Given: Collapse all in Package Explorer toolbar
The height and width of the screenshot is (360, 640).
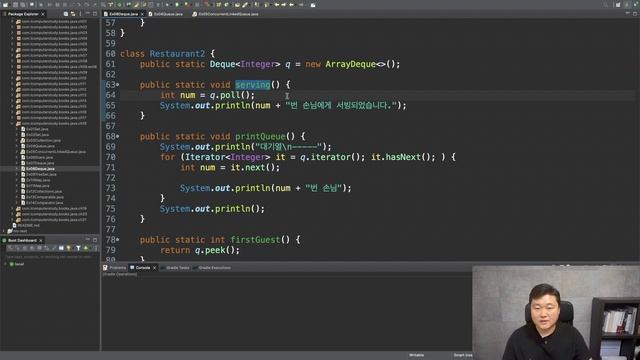Looking at the screenshot, I should pyautogui.click(x=66, y=14).
